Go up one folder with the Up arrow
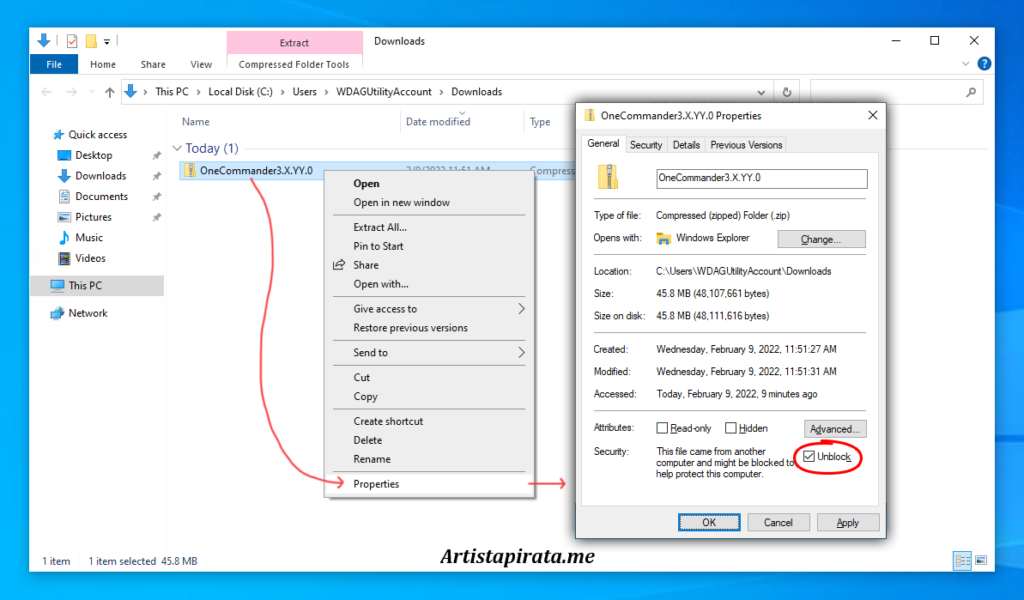Screen dimensions: 1024x600 tap(109, 92)
